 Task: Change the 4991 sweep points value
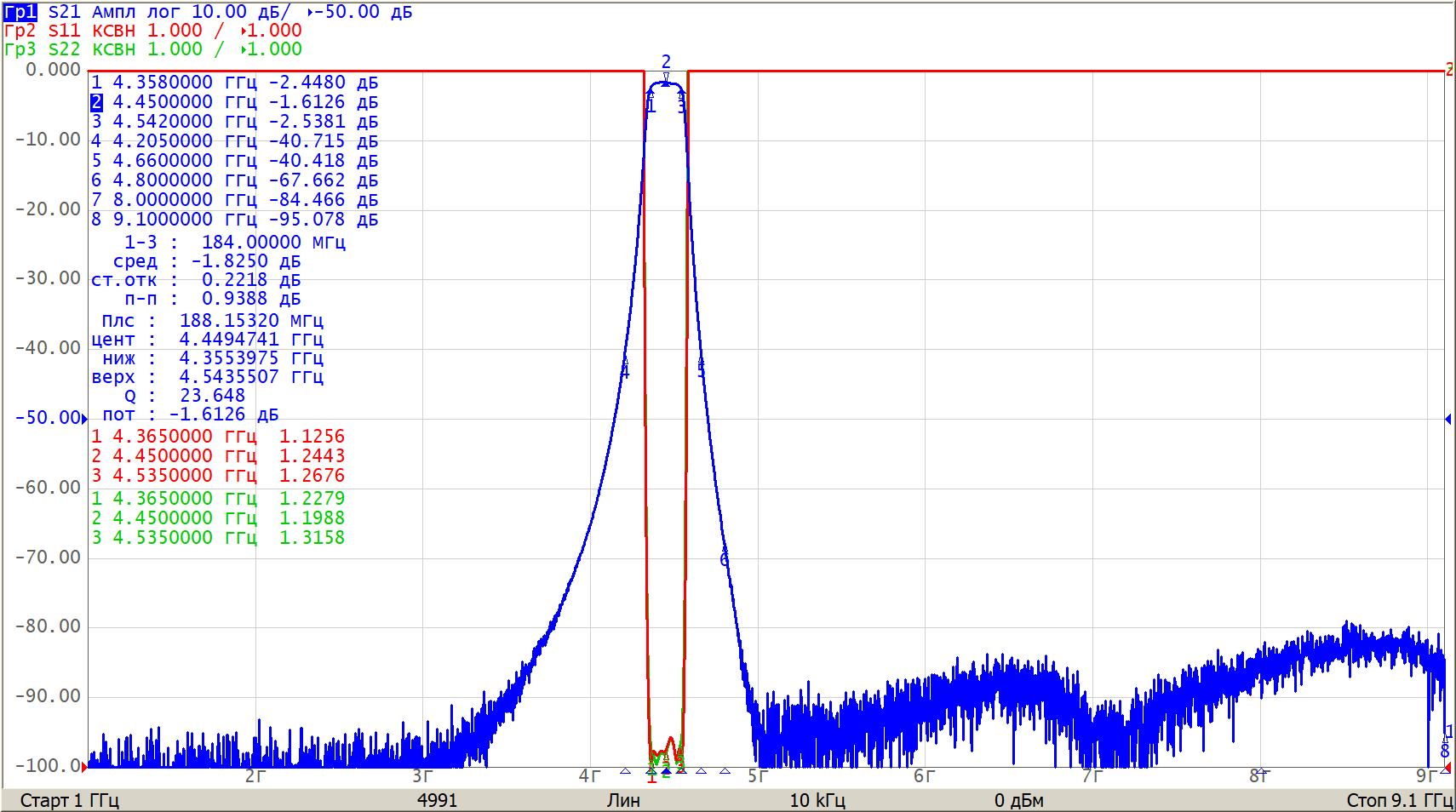437,800
